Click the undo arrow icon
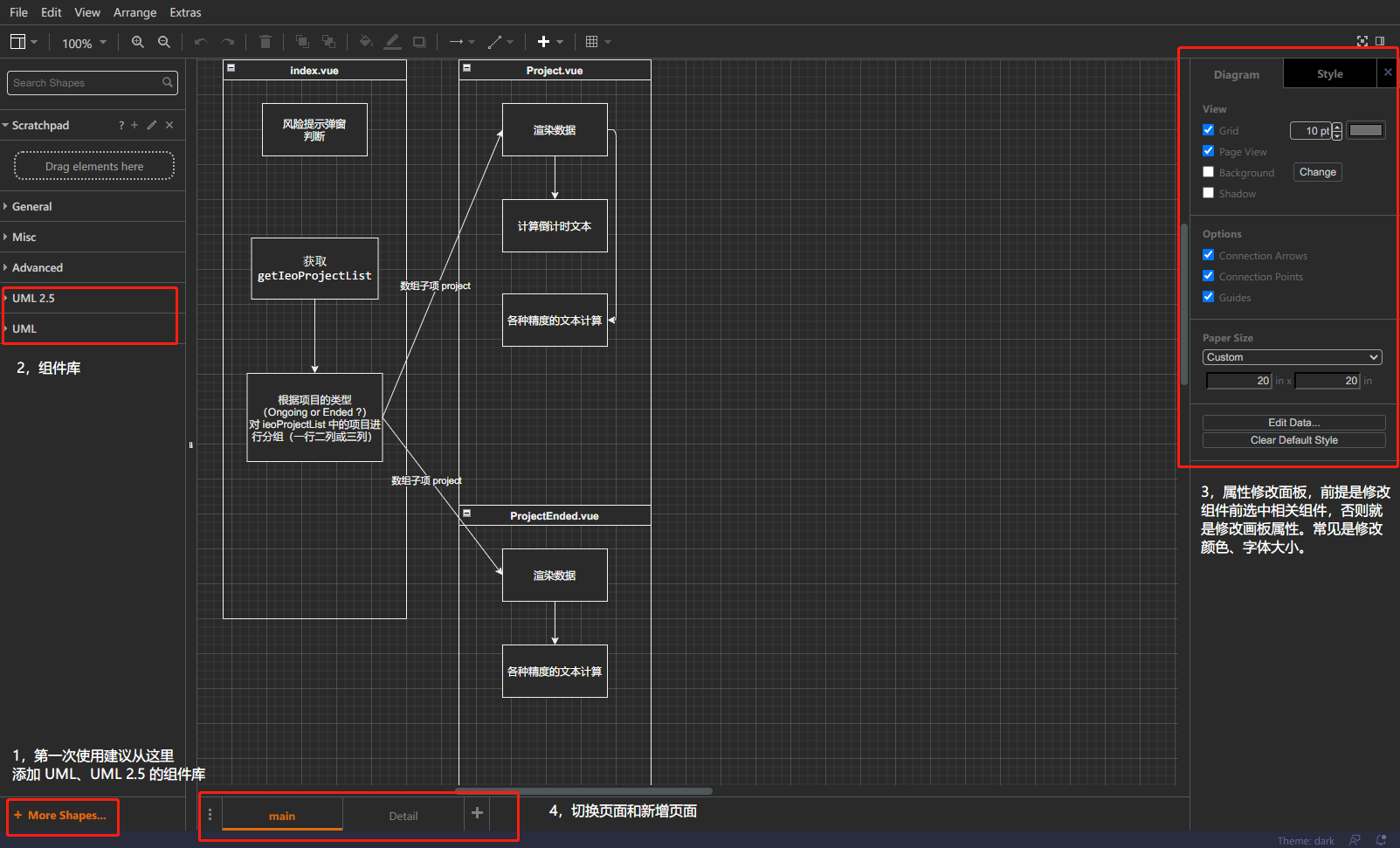Screen dimensions: 1400x848 point(201,42)
